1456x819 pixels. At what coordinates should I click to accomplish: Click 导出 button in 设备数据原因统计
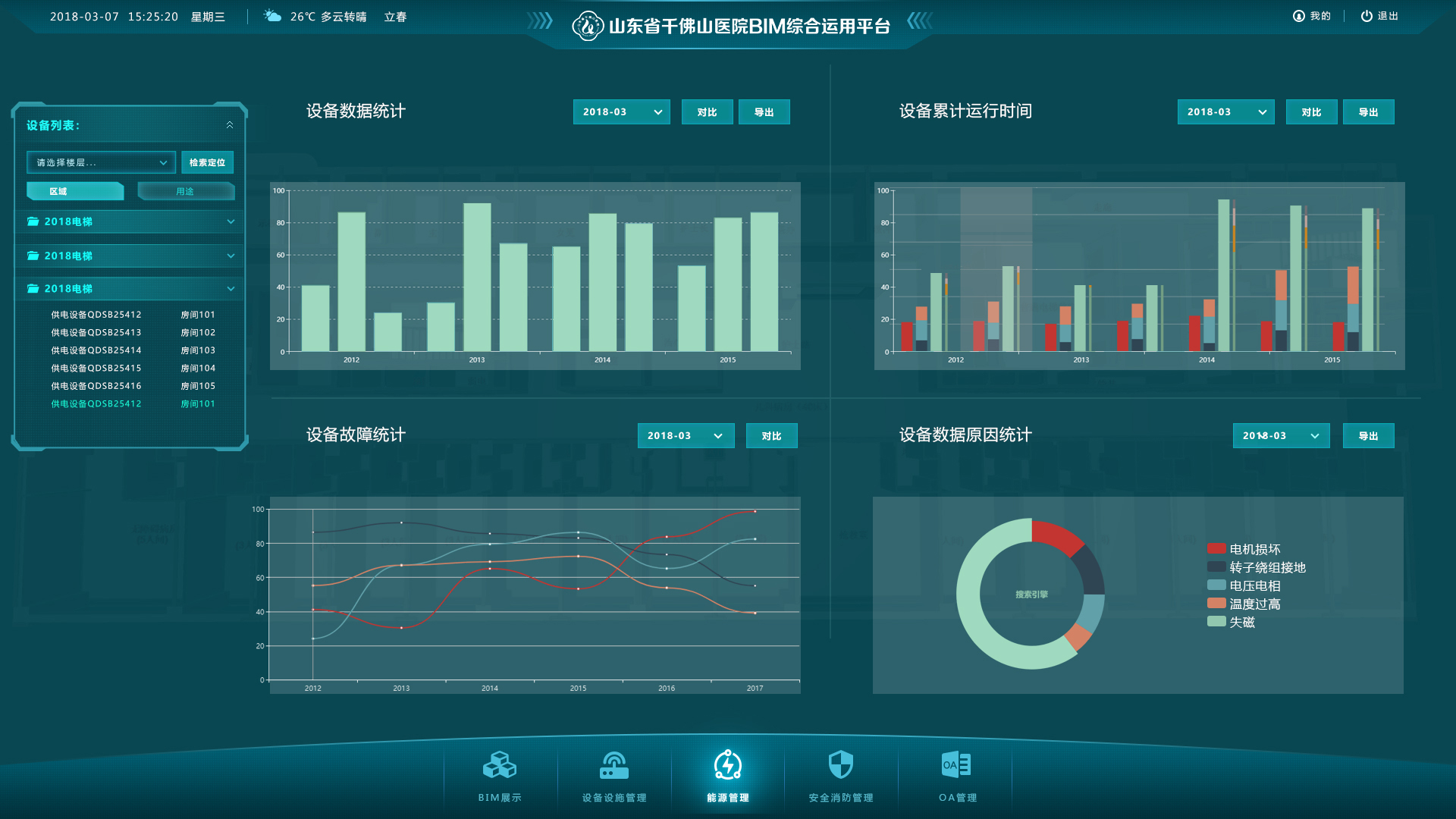(1369, 436)
